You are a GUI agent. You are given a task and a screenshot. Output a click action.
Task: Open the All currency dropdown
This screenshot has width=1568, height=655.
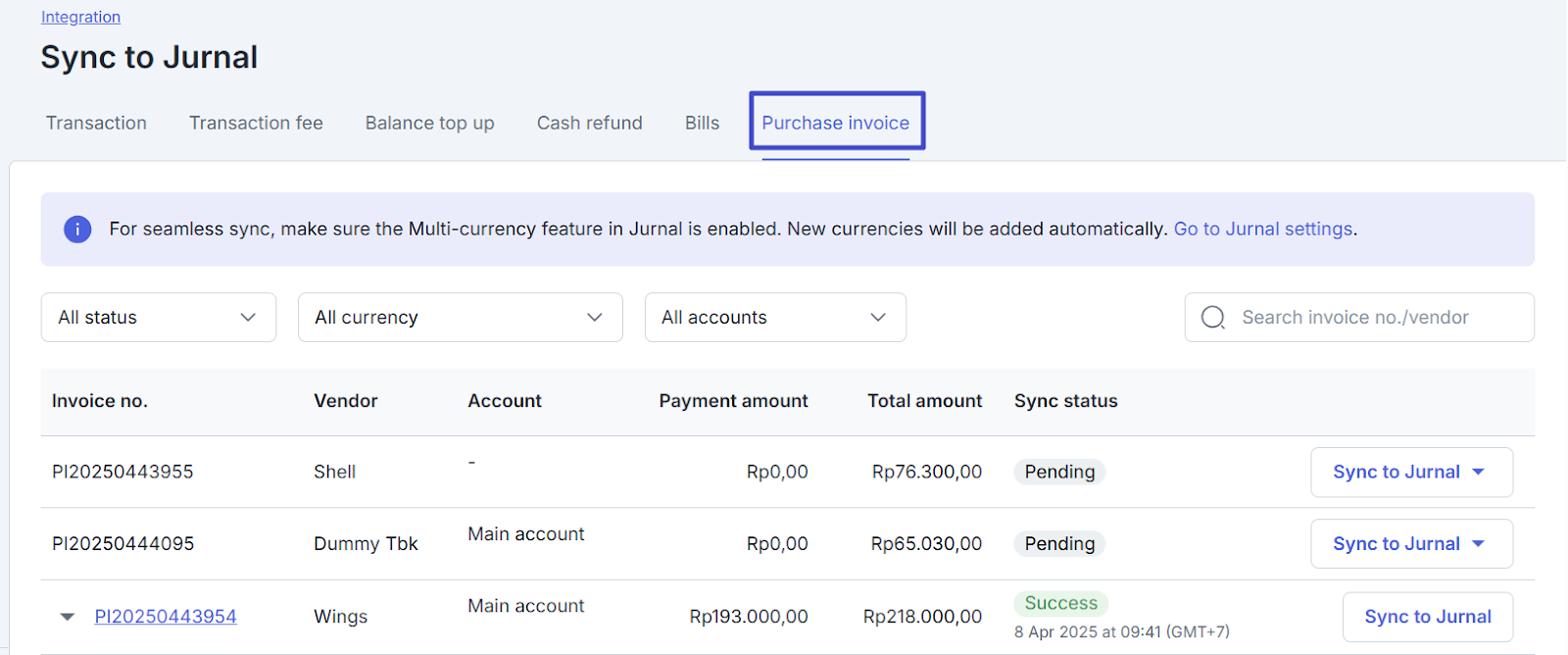pos(461,318)
